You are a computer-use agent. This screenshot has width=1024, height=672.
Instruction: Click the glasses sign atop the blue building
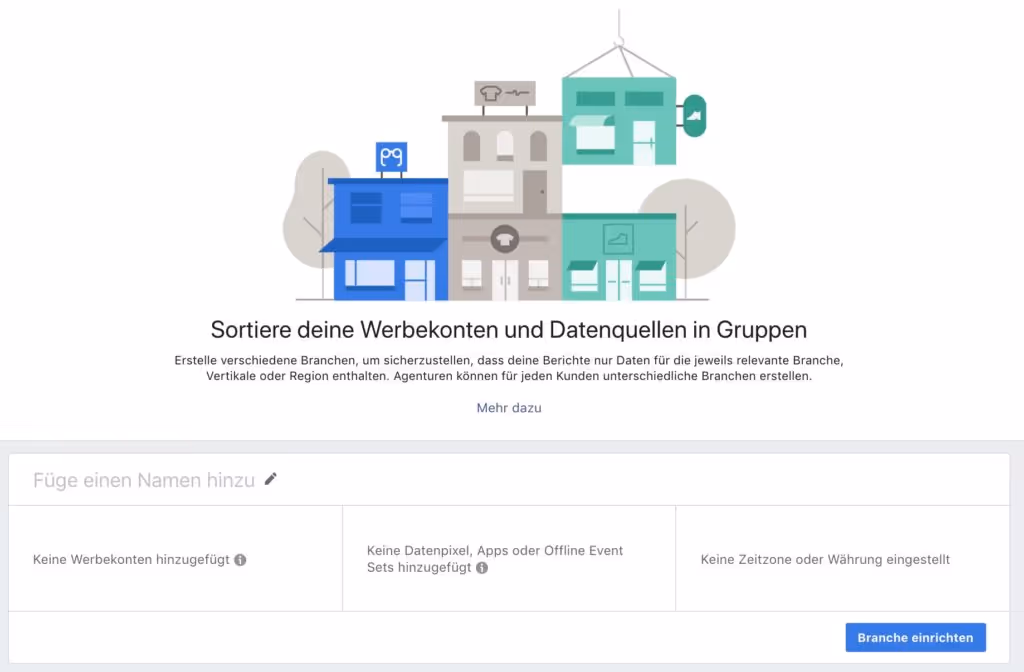pyautogui.click(x=391, y=157)
